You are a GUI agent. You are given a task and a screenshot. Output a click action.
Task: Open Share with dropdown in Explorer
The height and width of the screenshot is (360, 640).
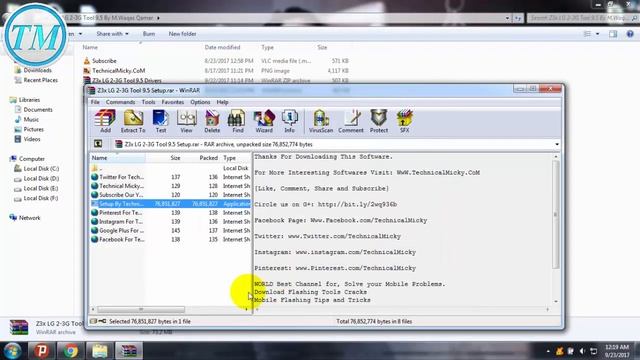click(x=112, y=34)
